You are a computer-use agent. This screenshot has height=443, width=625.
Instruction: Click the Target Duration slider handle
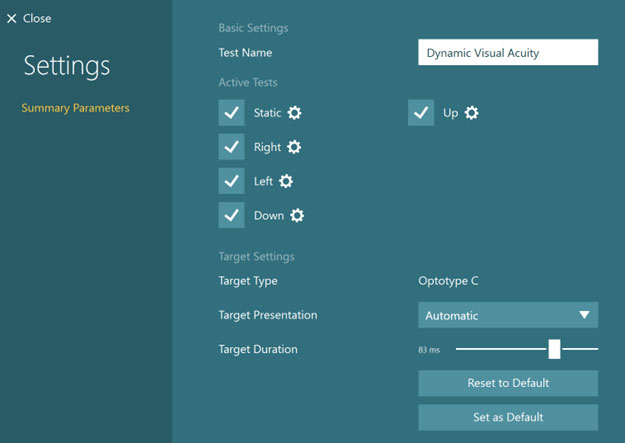click(554, 349)
